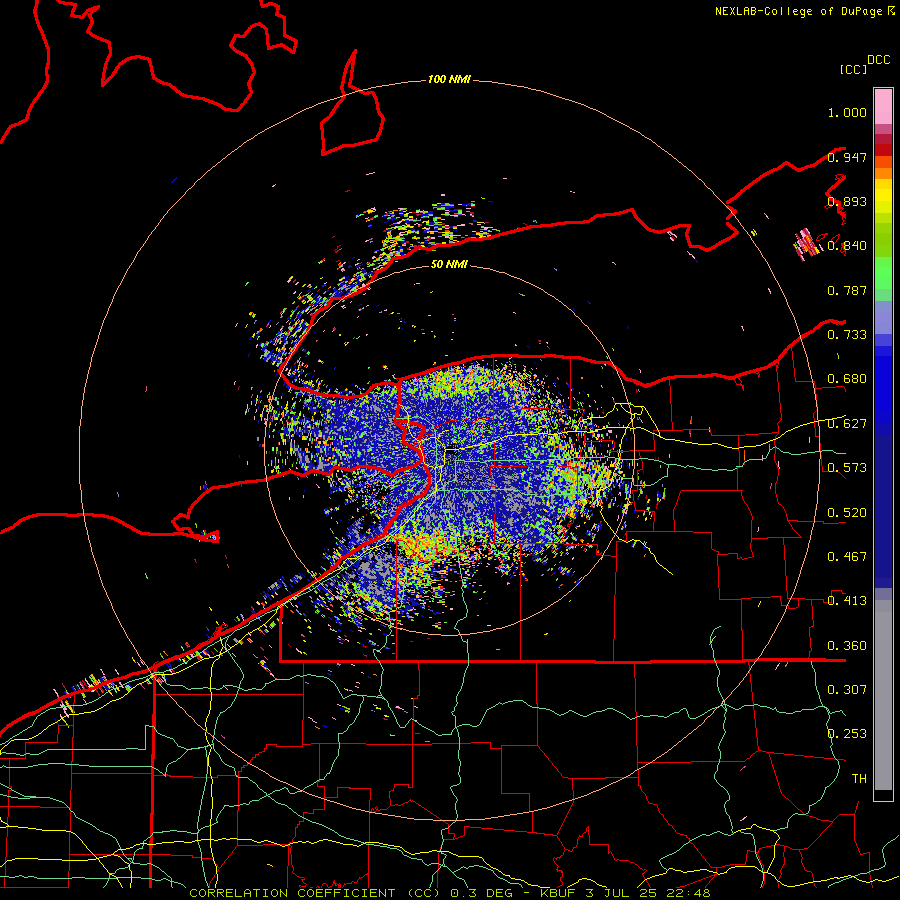Click the 1.000 value on color scale
Viewport: 900px width, 900px height.
point(847,112)
